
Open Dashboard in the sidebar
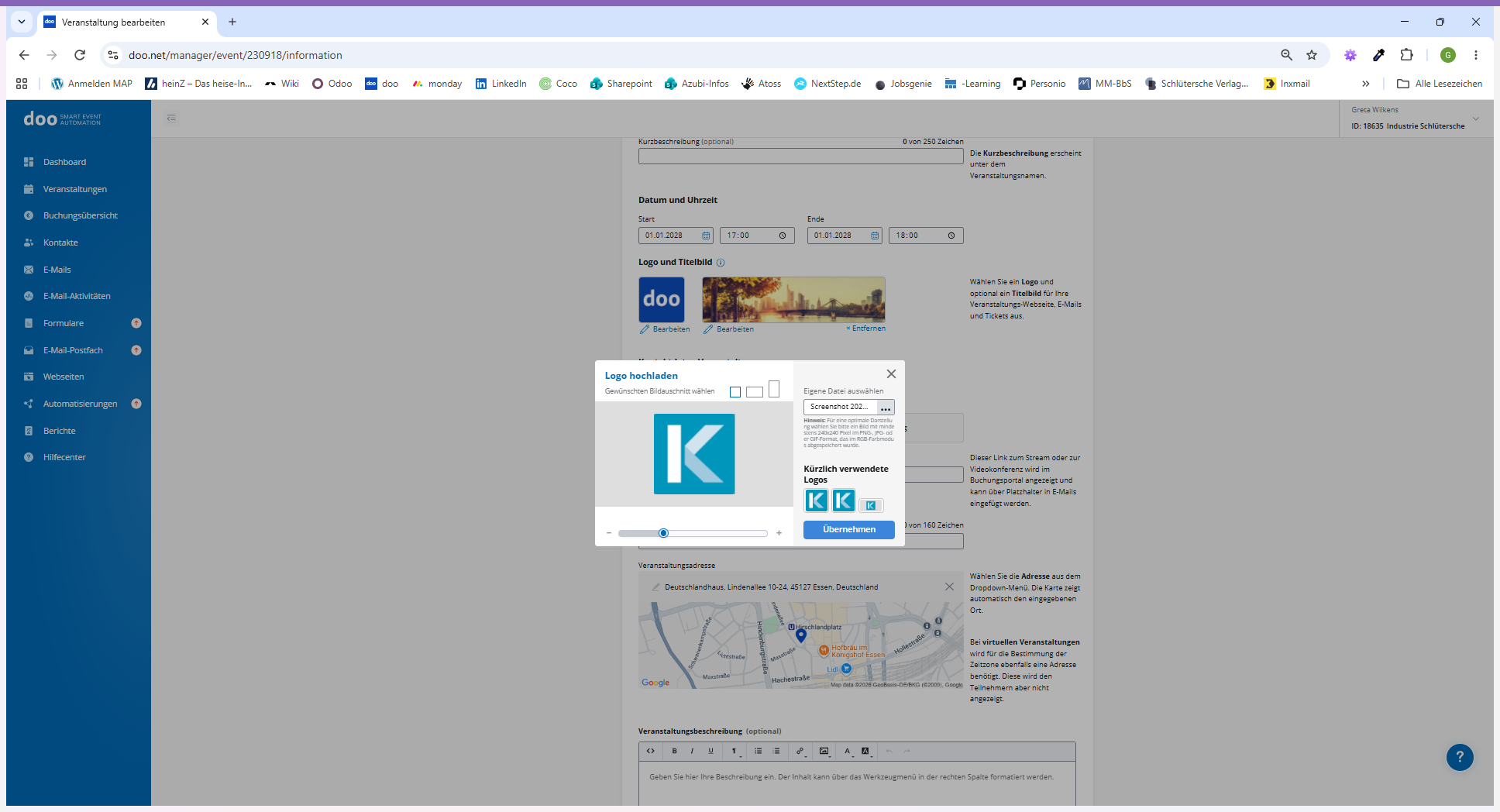coord(64,162)
